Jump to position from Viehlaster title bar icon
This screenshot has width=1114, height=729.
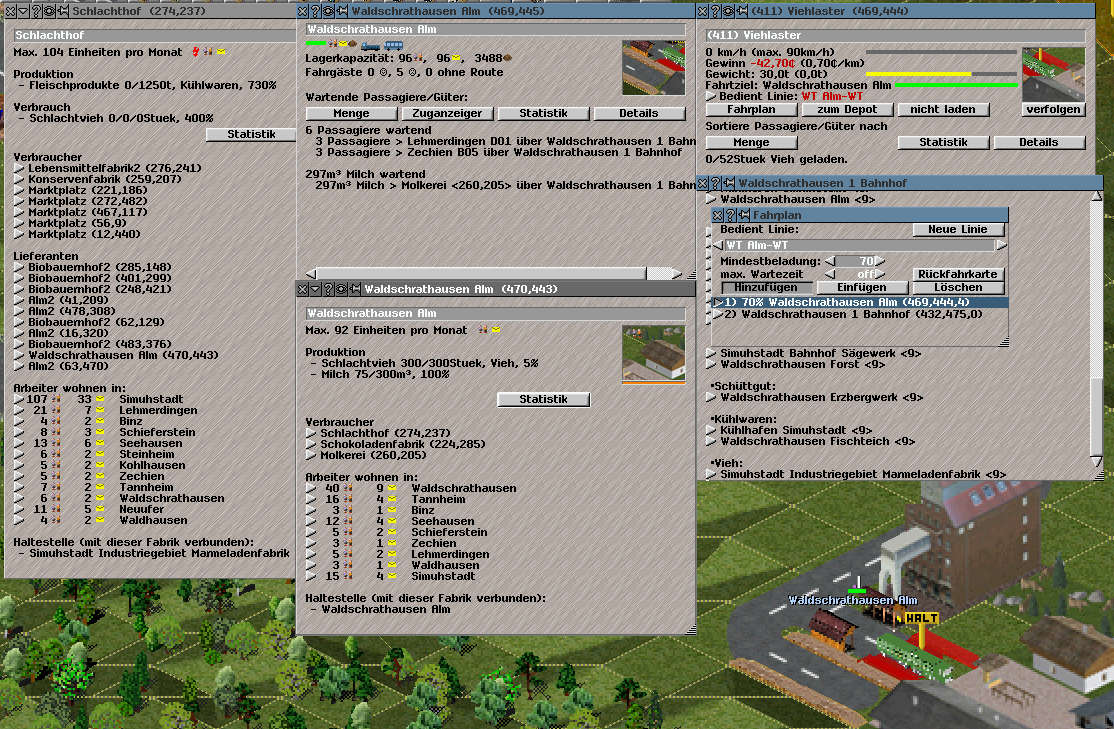[x=727, y=11]
